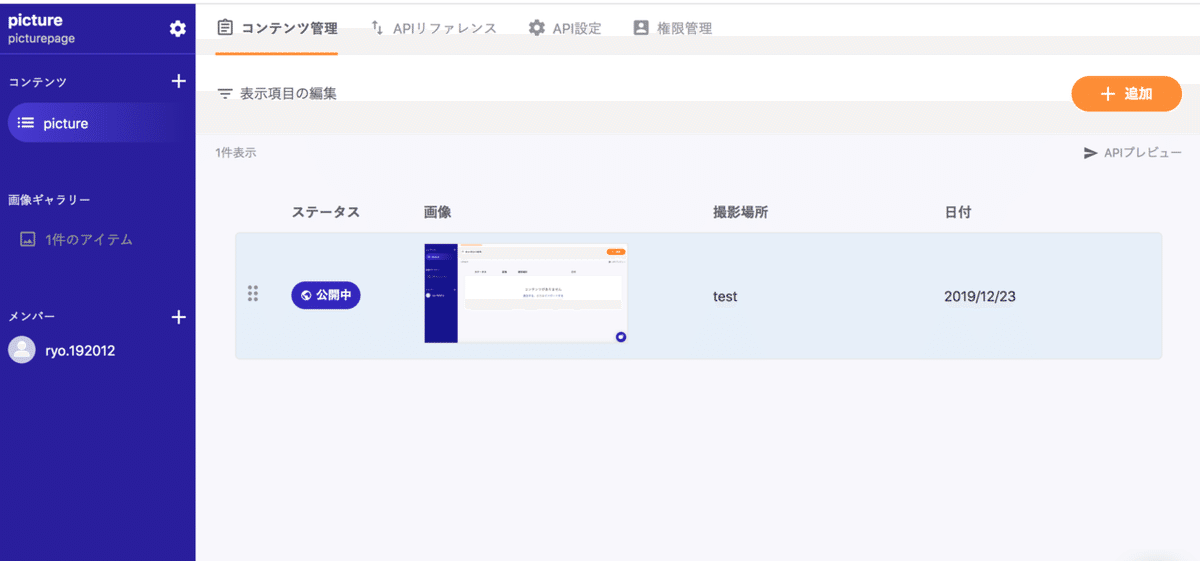Click the 公開中 status badge
Image resolution: width=1200 pixels, height=561 pixels.
pyautogui.click(x=326, y=295)
